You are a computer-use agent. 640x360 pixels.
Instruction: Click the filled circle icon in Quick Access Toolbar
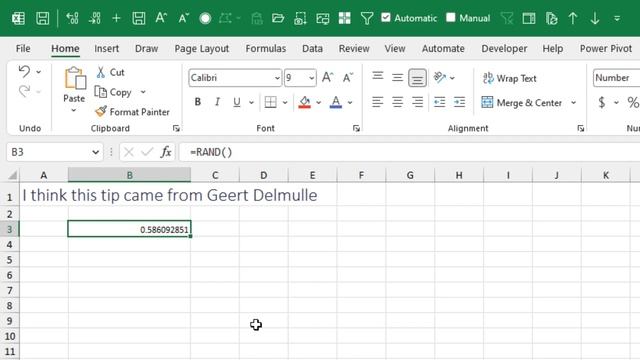coord(205,18)
